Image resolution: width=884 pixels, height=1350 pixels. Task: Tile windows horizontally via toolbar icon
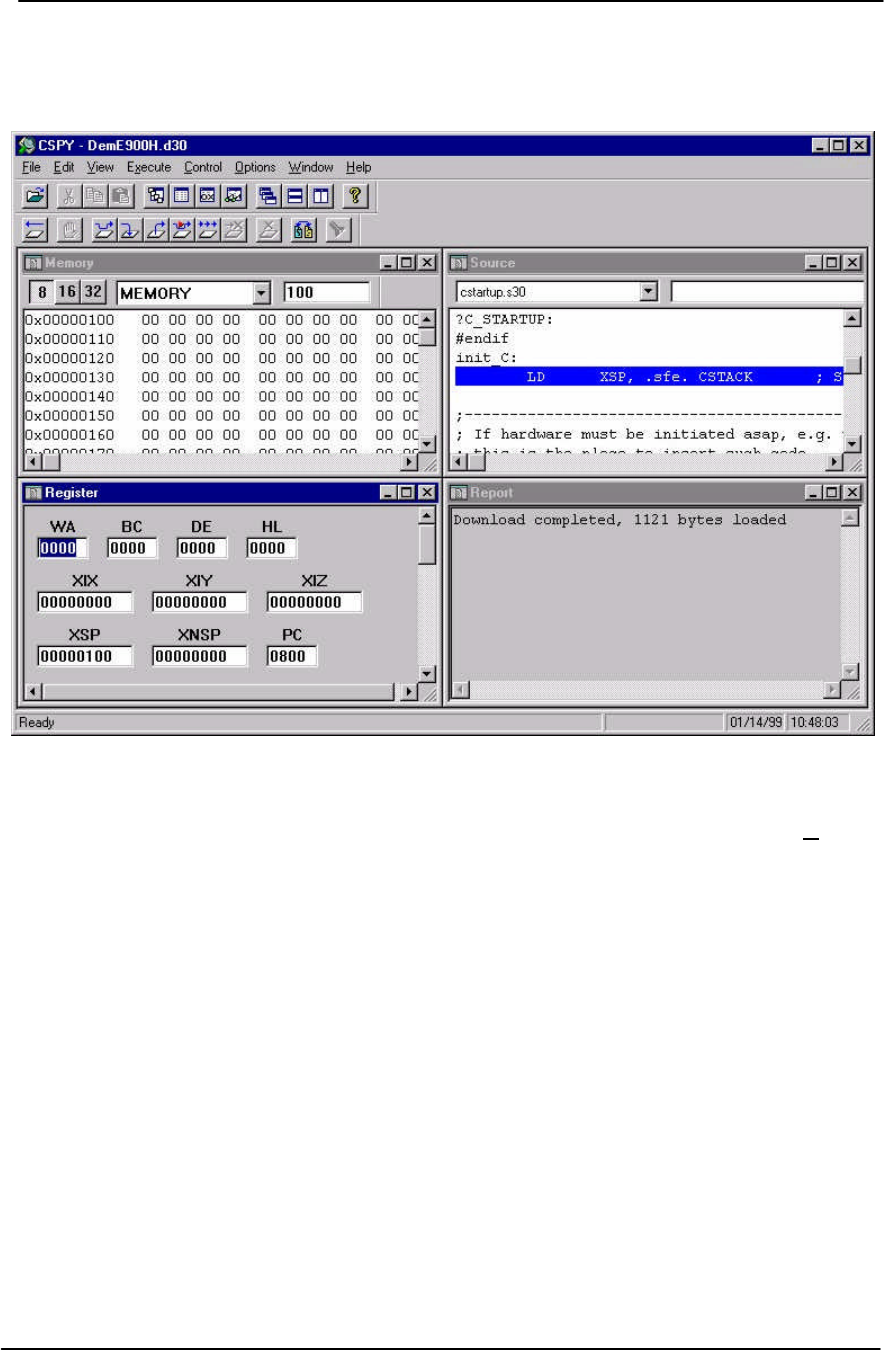coord(295,197)
